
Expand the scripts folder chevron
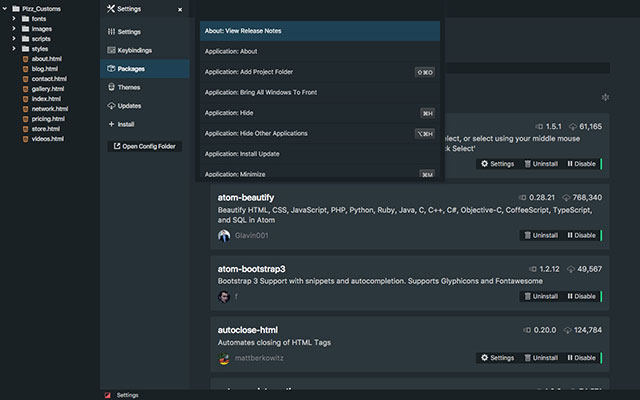click(14, 38)
